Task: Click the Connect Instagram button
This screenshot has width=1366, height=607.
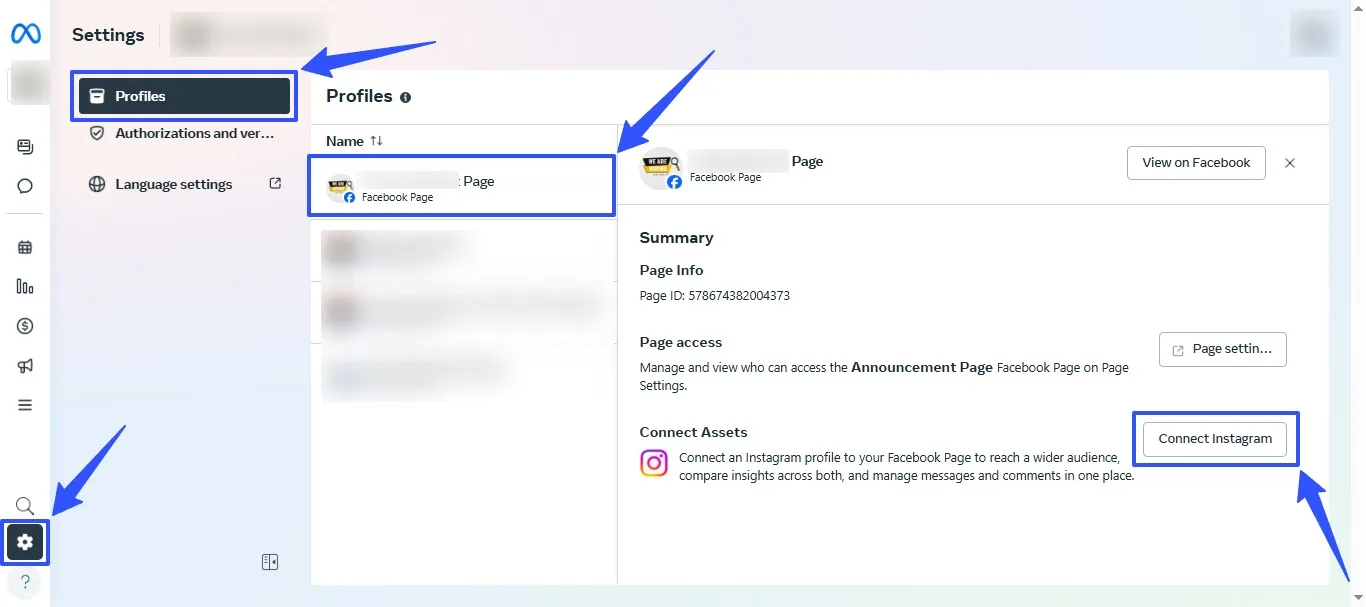Action: [1215, 438]
